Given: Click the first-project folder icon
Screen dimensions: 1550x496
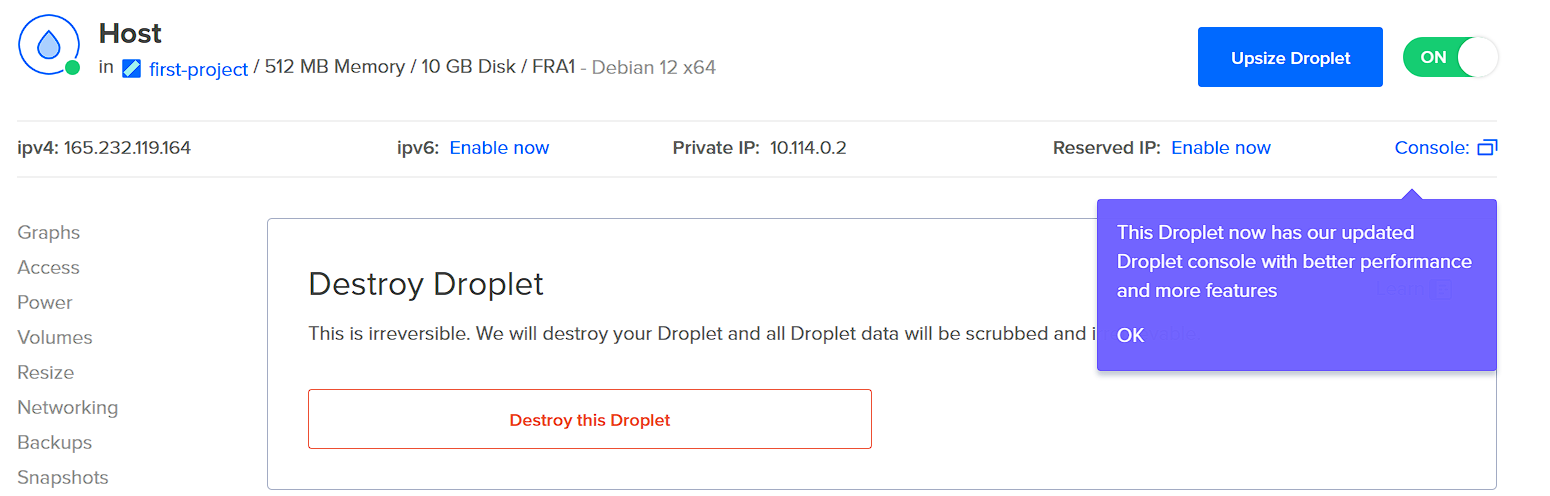Looking at the screenshot, I should [x=131, y=69].
